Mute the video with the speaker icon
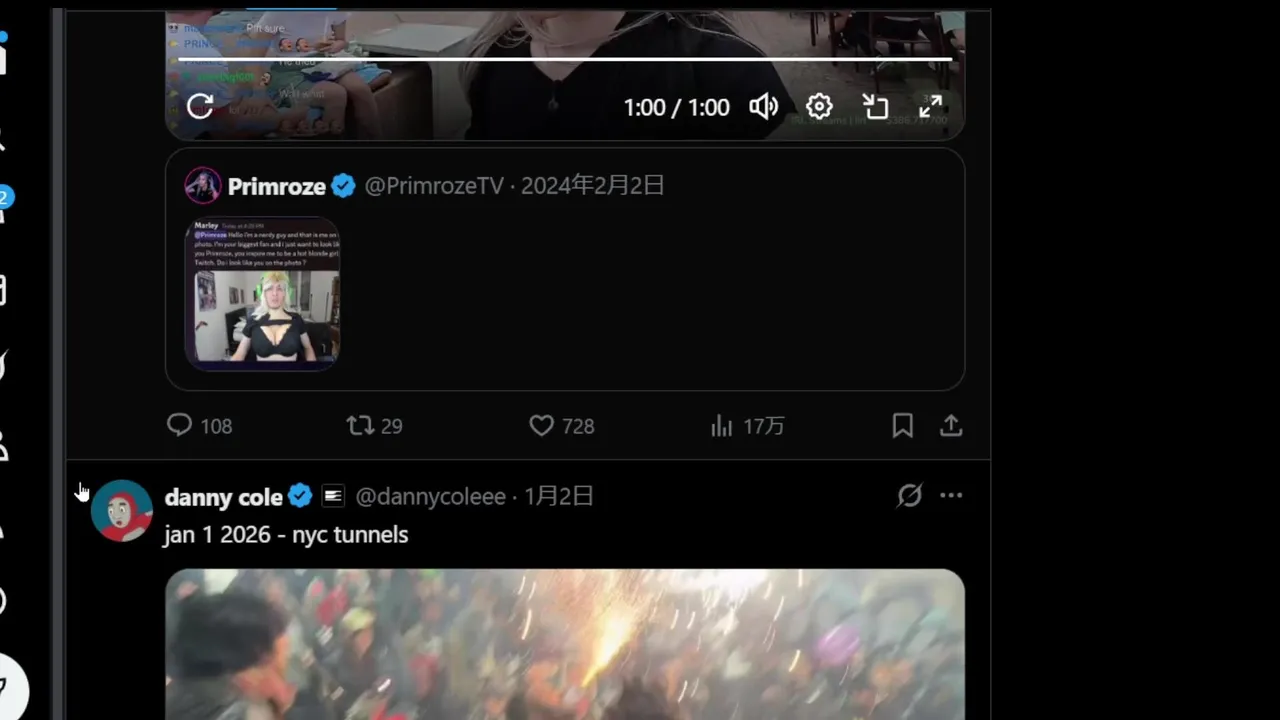The width and height of the screenshot is (1280, 720). coord(764,107)
